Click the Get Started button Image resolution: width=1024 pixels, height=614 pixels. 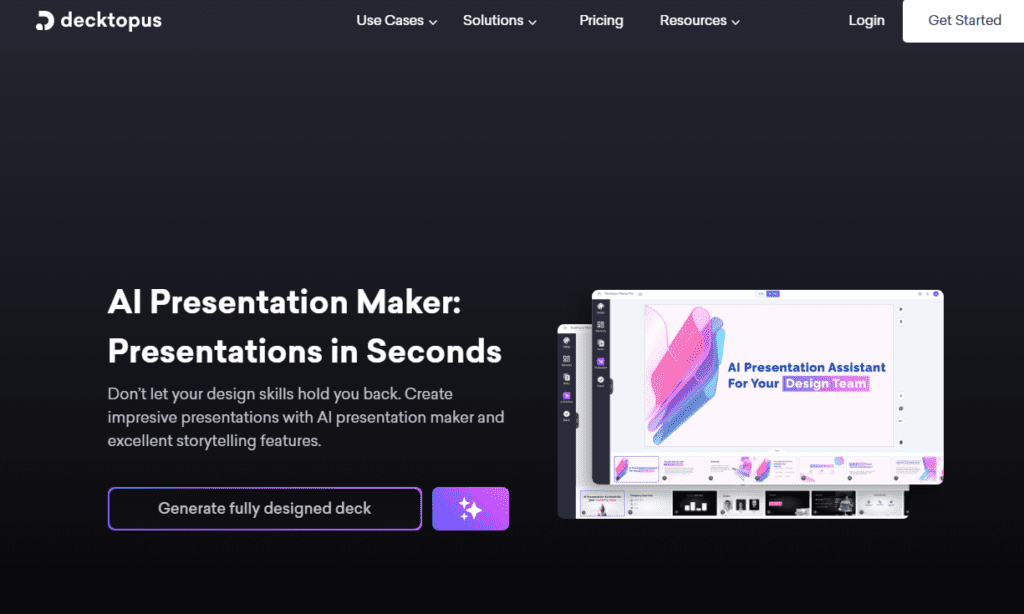pyautogui.click(x=964, y=21)
